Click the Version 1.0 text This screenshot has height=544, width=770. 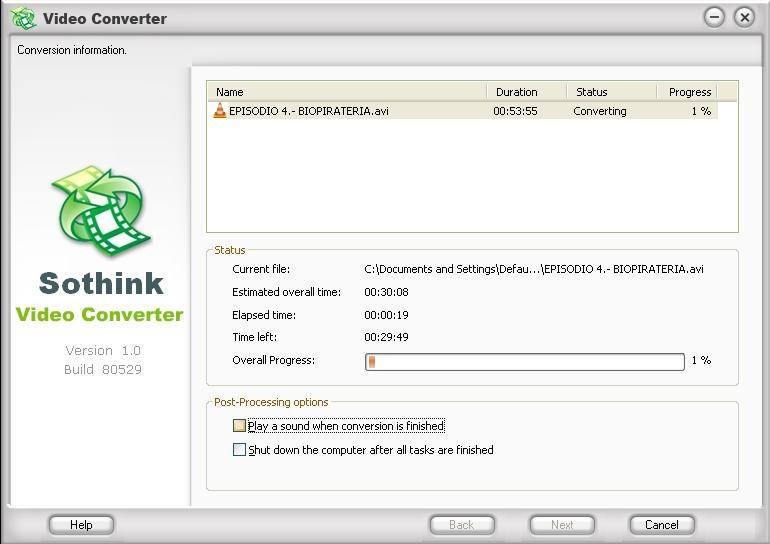click(103, 351)
